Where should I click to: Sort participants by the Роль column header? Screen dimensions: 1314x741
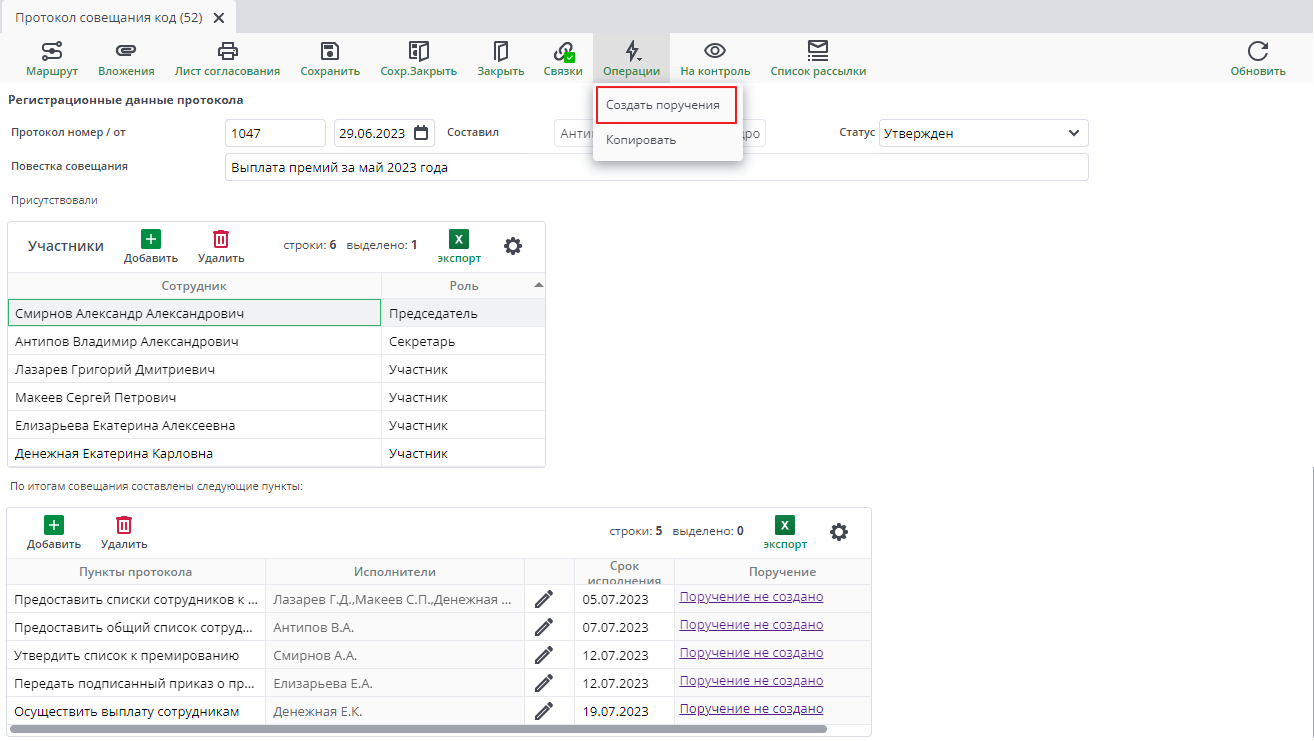pyautogui.click(x=463, y=286)
